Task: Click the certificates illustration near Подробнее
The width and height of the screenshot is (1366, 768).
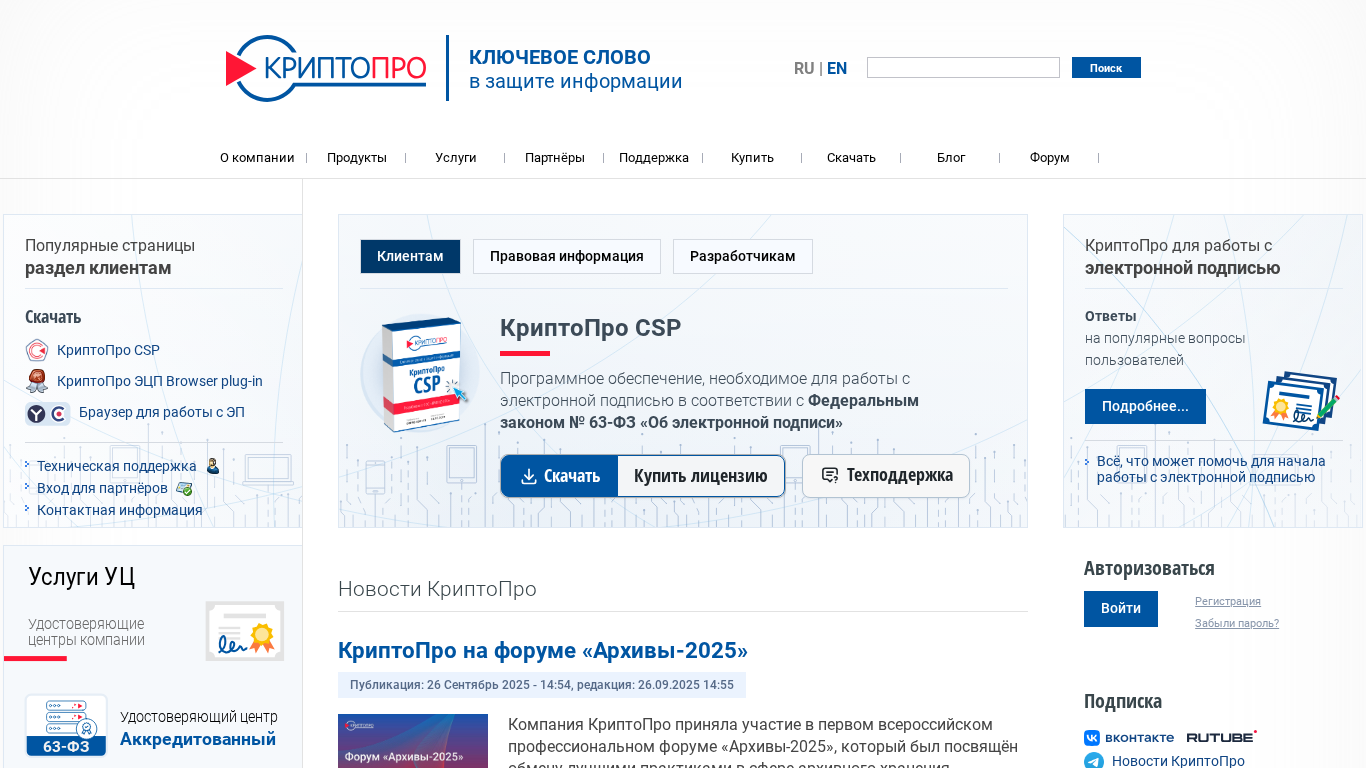Action: (x=1300, y=401)
